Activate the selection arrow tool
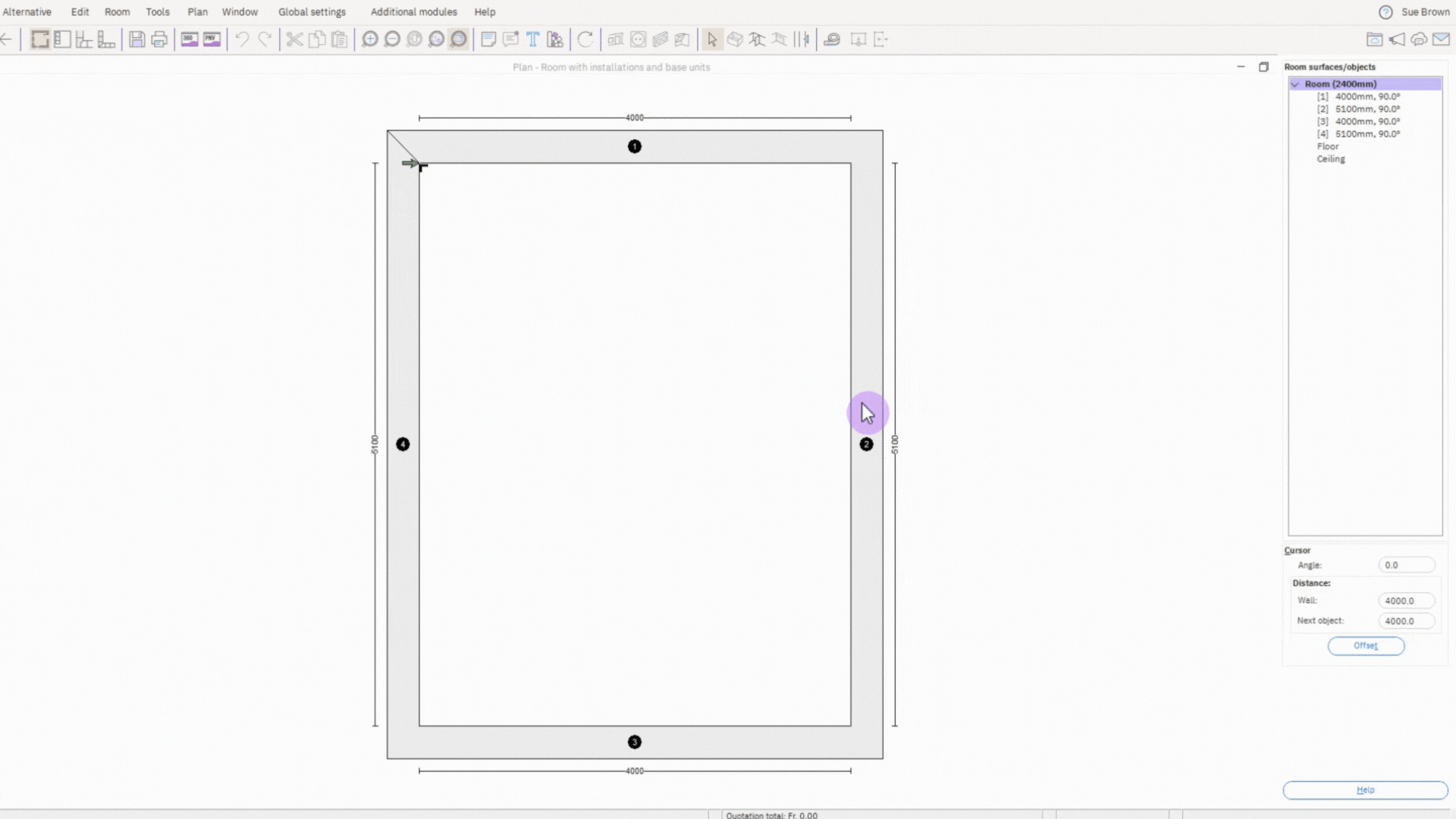Viewport: 1456px width, 819px height. tap(711, 39)
